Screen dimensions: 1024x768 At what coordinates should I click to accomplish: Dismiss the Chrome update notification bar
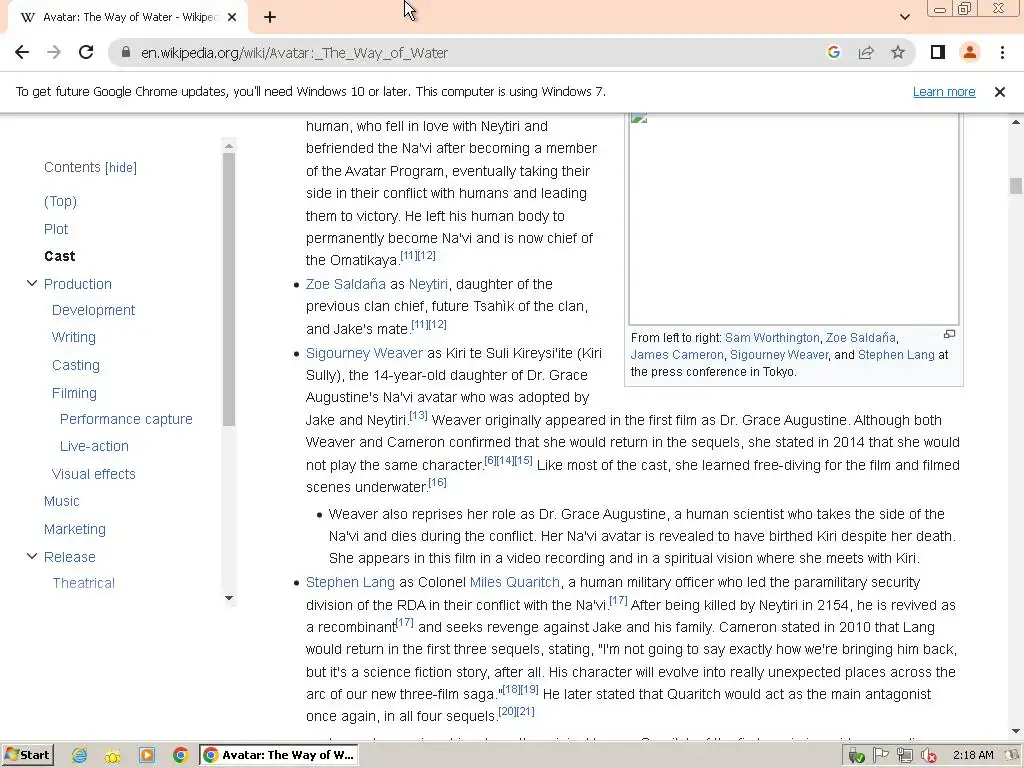[x=999, y=92]
